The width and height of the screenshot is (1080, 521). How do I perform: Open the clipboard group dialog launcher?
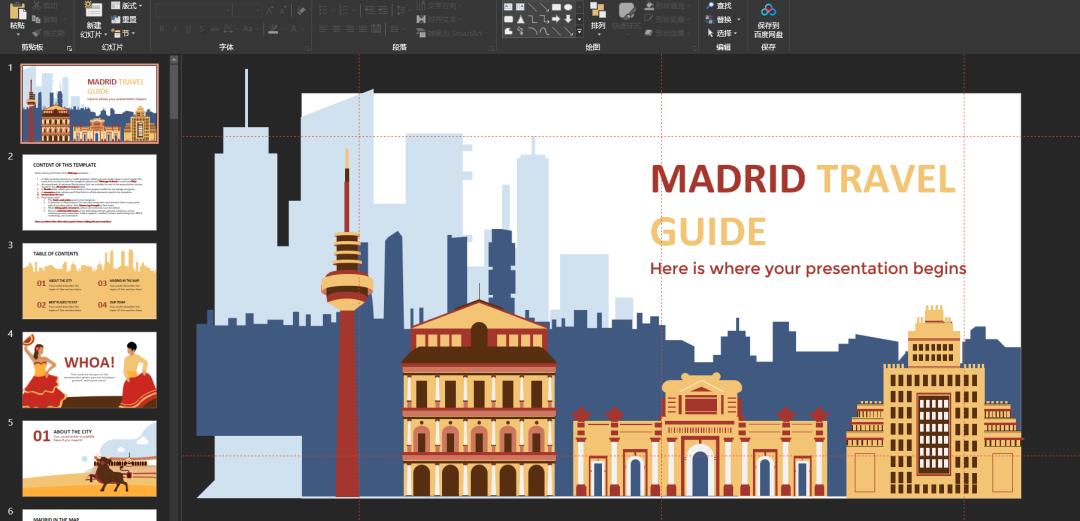click(x=70, y=47)
